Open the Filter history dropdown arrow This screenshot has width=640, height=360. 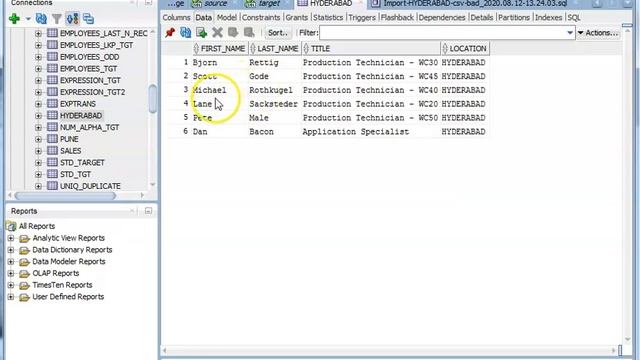[570, 33]
